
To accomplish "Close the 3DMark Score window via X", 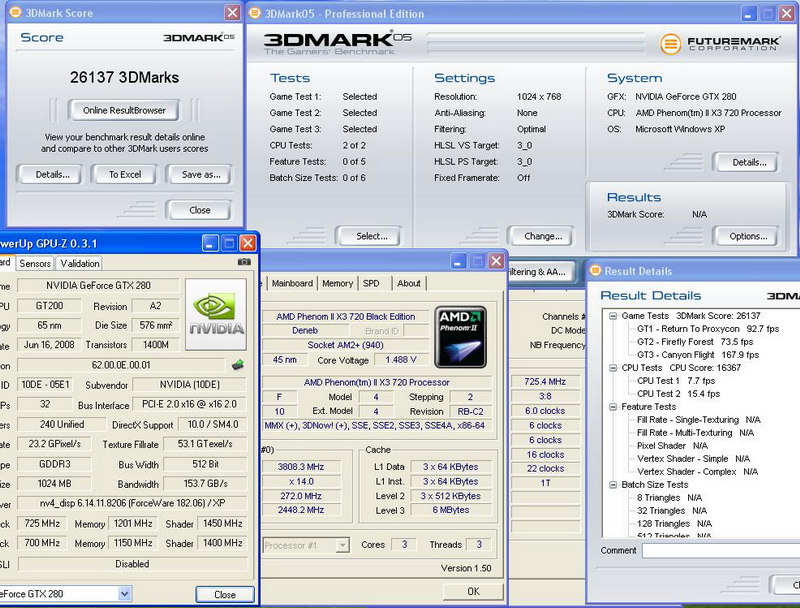I will [x=233, y=12].
